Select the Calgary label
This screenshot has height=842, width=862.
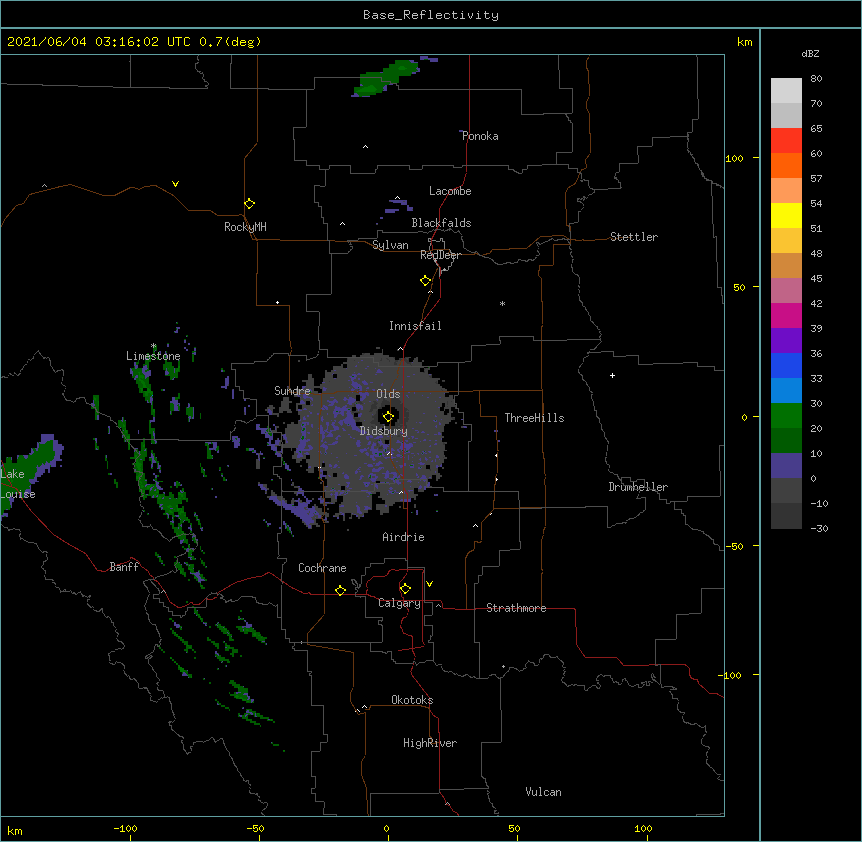point(399,603)
